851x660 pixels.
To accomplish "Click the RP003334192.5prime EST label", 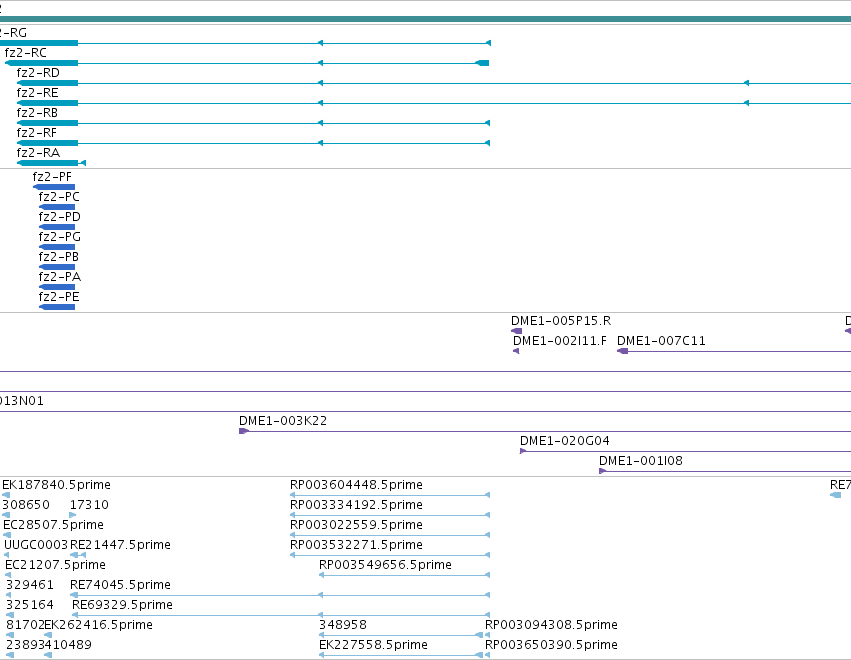I will click(356, 505).
